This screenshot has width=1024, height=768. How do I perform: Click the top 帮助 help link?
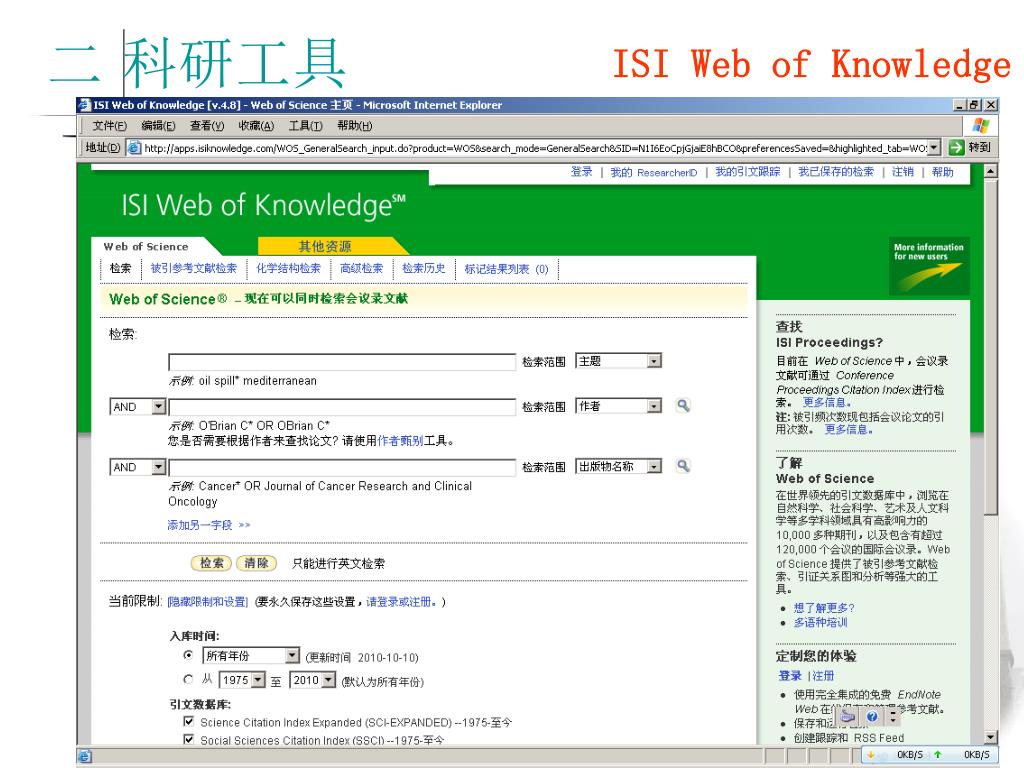tap(942, 172)
